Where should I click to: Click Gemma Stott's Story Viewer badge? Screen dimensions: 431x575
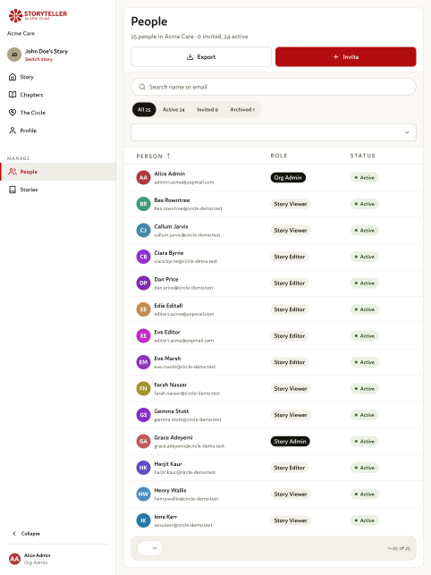[x=291, y=415]
